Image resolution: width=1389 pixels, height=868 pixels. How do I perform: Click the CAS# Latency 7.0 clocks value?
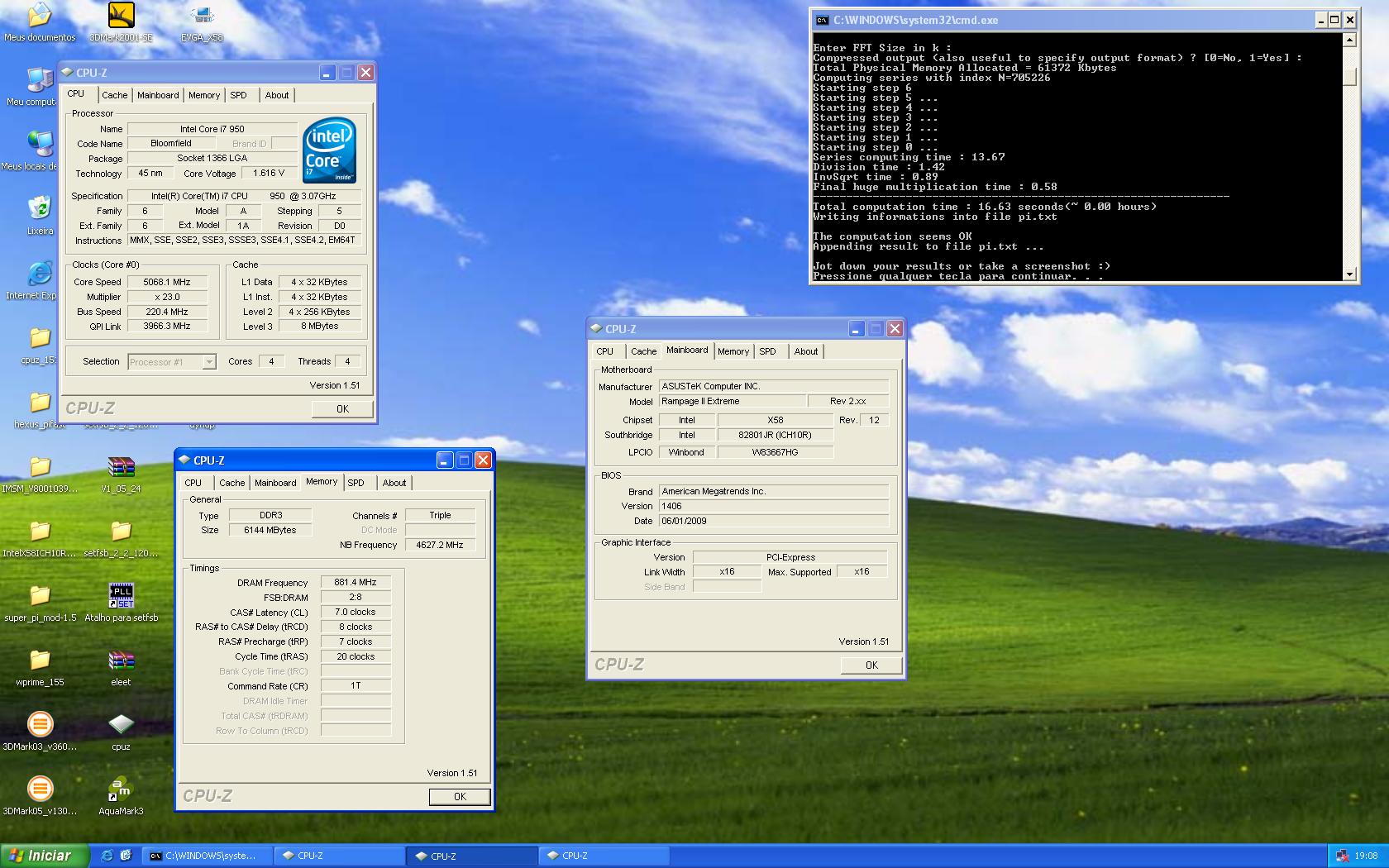point(356,613)
